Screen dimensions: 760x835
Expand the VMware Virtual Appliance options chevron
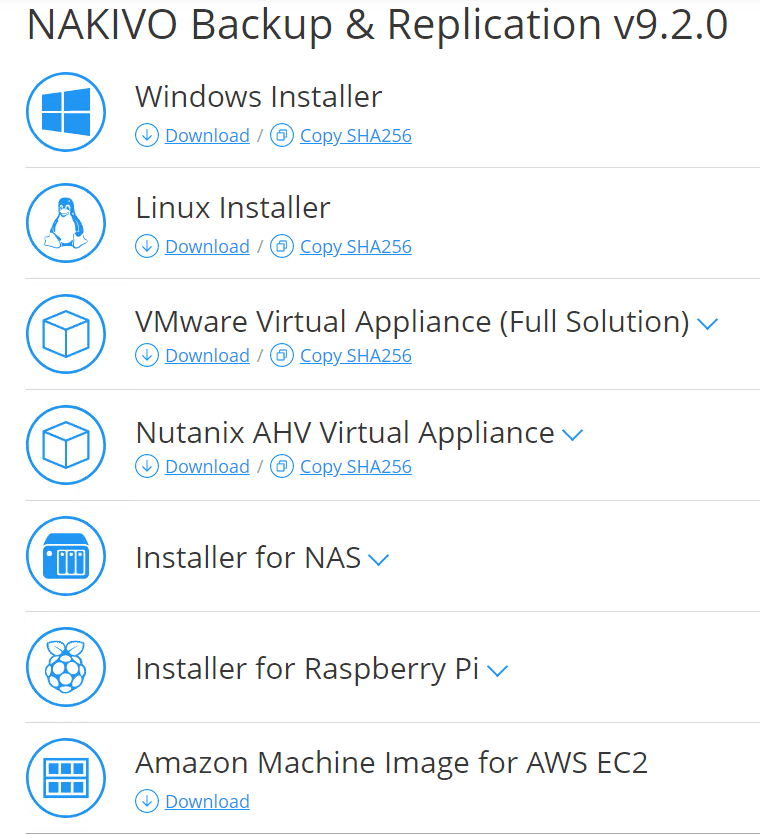[708, 324]
